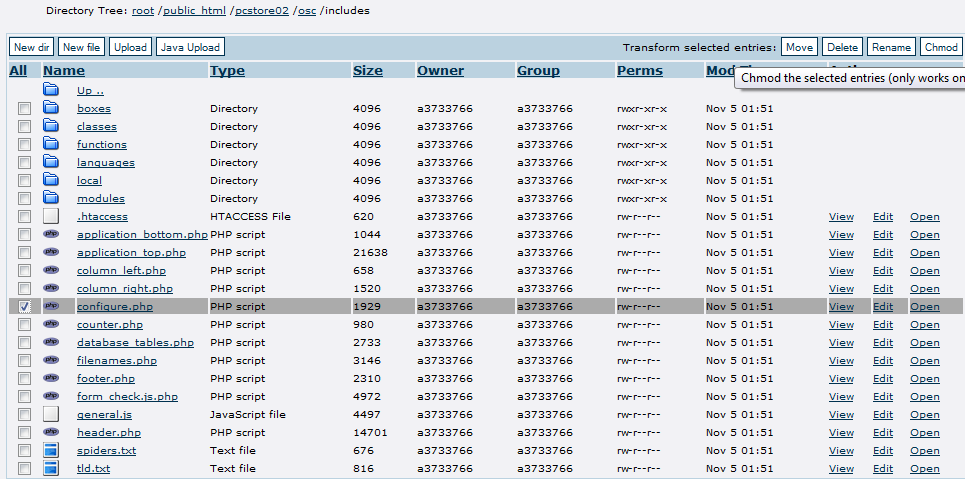Click Open for header.php
Image resolution: width=965 pixels, height=479 pixels.
point(925,432)
